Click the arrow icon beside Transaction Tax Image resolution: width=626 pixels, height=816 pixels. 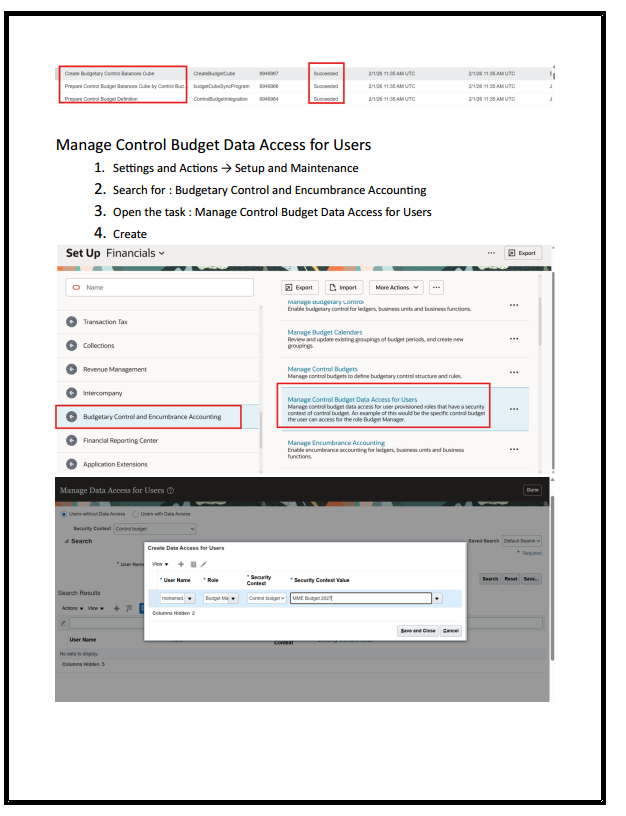click(x=71, y=322)
